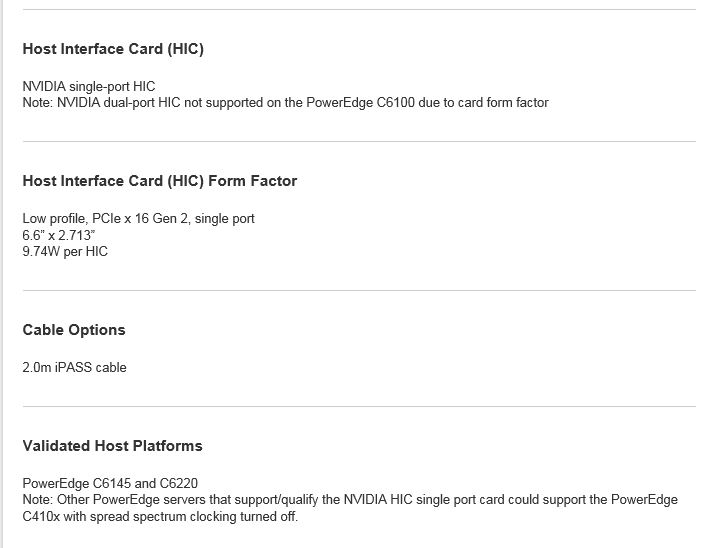The width and height of the screenshot is (708, 548).
Task: Click the Low profile, PCIe x 16 Gen 2 line
Action: pos(139,218)
